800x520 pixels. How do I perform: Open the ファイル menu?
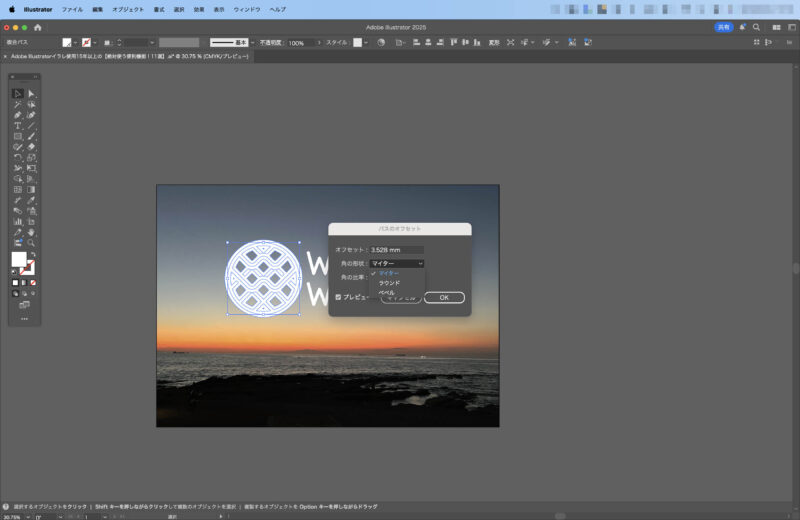[72, 8]
